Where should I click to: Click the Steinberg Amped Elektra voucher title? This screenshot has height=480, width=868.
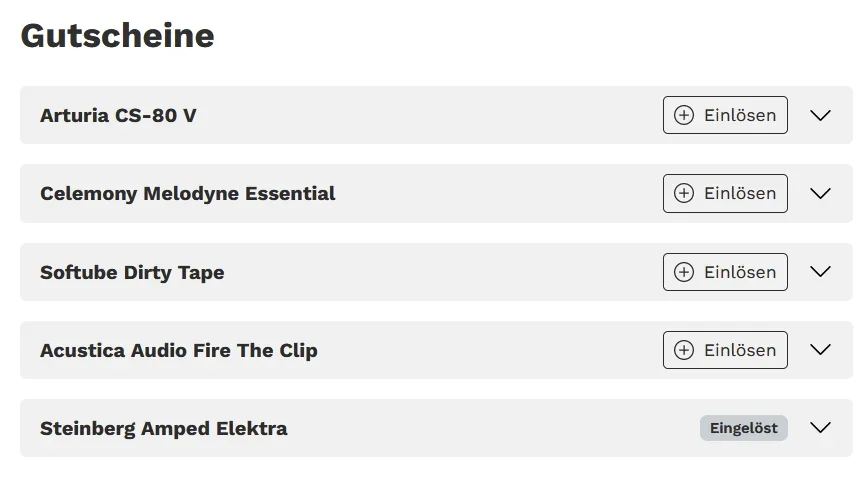tap(164, 428)
